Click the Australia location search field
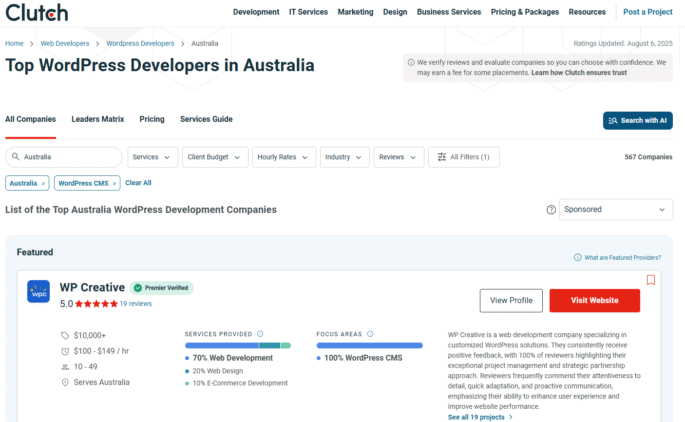Viewport: 685px width, 422px height. 64,157
